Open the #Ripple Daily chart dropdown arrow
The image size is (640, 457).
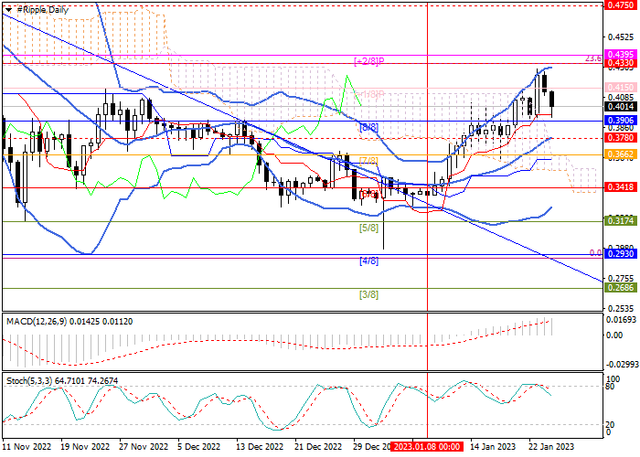point(8,8)
